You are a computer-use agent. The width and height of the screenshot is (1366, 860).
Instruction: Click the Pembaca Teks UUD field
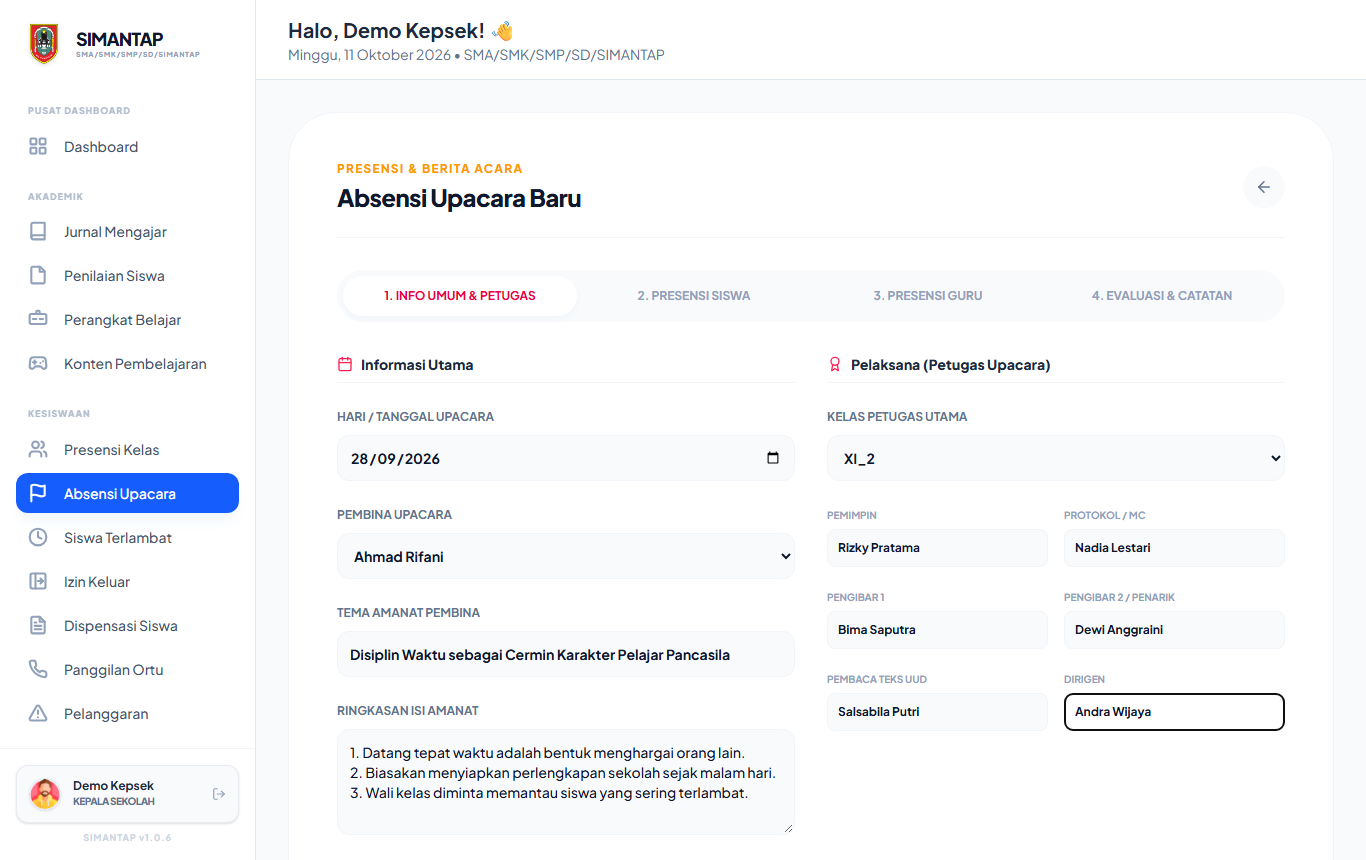point(937,712)
